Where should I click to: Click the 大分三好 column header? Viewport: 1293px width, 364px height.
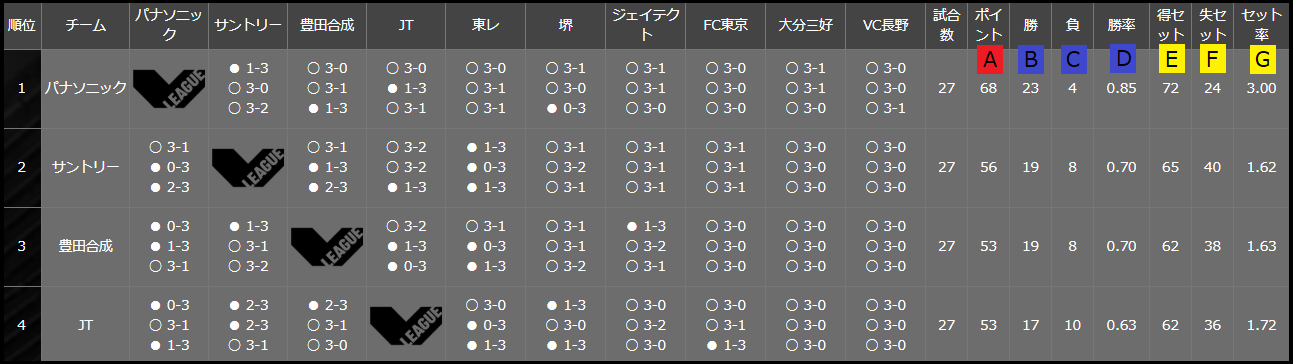tap(804, 26)
